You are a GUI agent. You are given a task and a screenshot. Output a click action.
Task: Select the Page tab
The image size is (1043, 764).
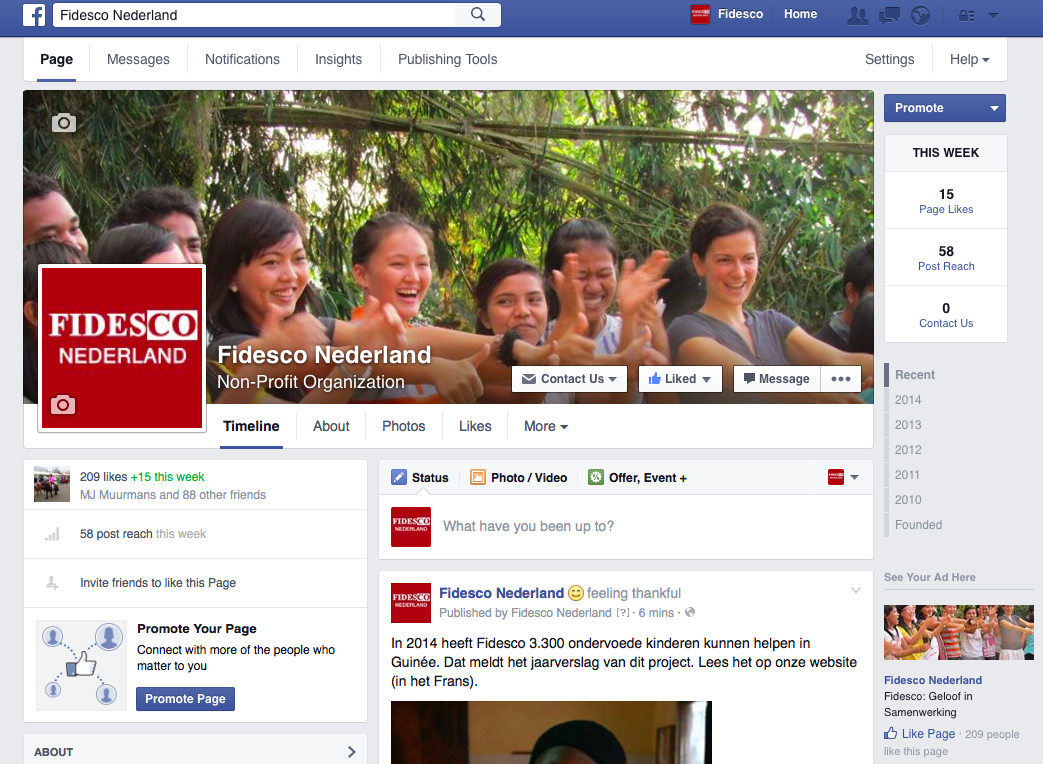57,59
